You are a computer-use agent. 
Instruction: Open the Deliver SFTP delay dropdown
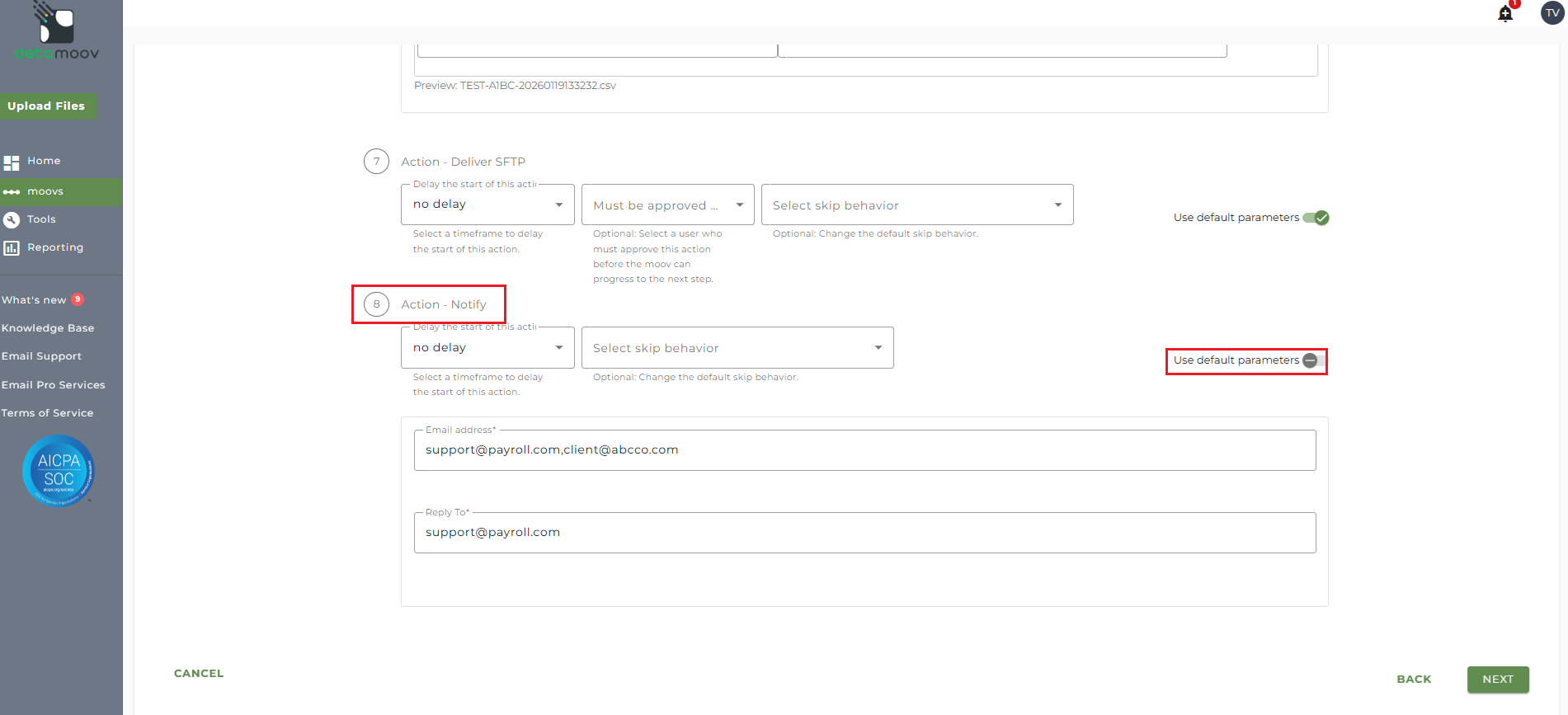tap(487, 205)
